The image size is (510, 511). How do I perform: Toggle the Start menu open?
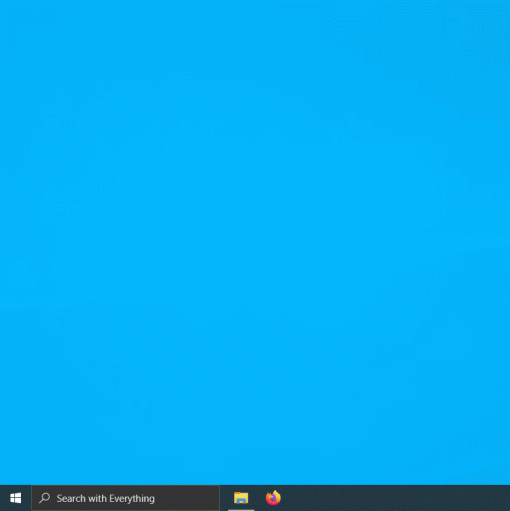[15, 498]
